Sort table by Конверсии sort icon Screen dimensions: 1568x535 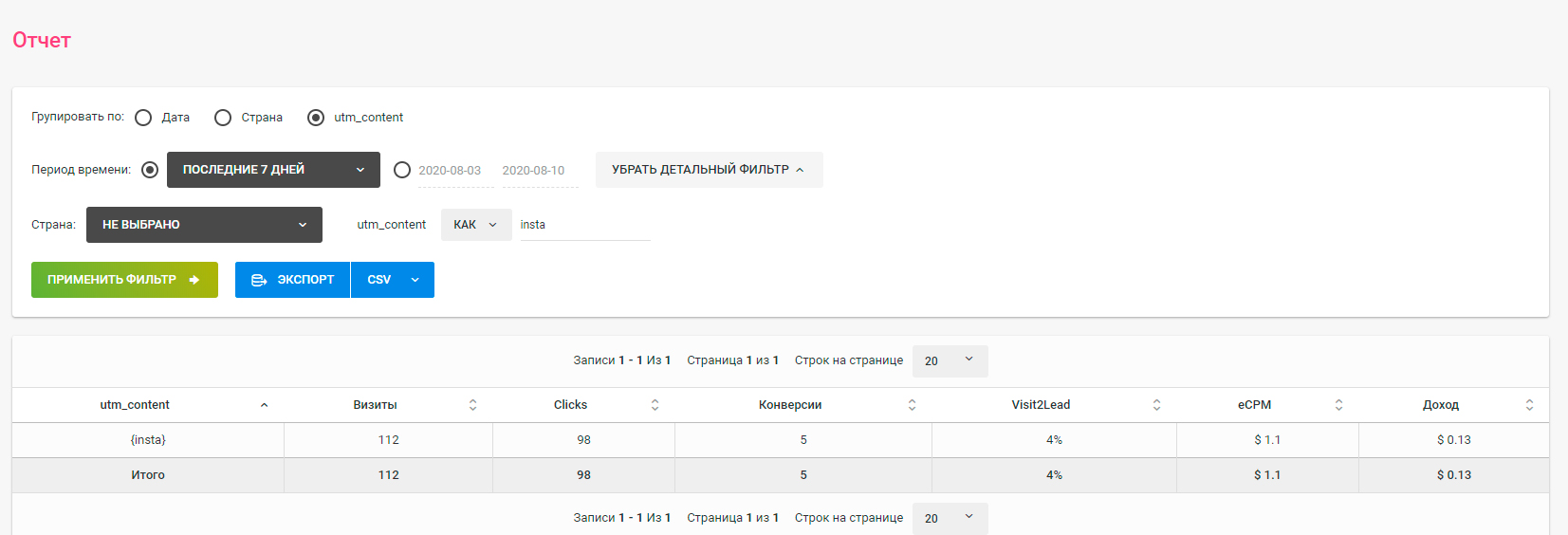point(912,405)
